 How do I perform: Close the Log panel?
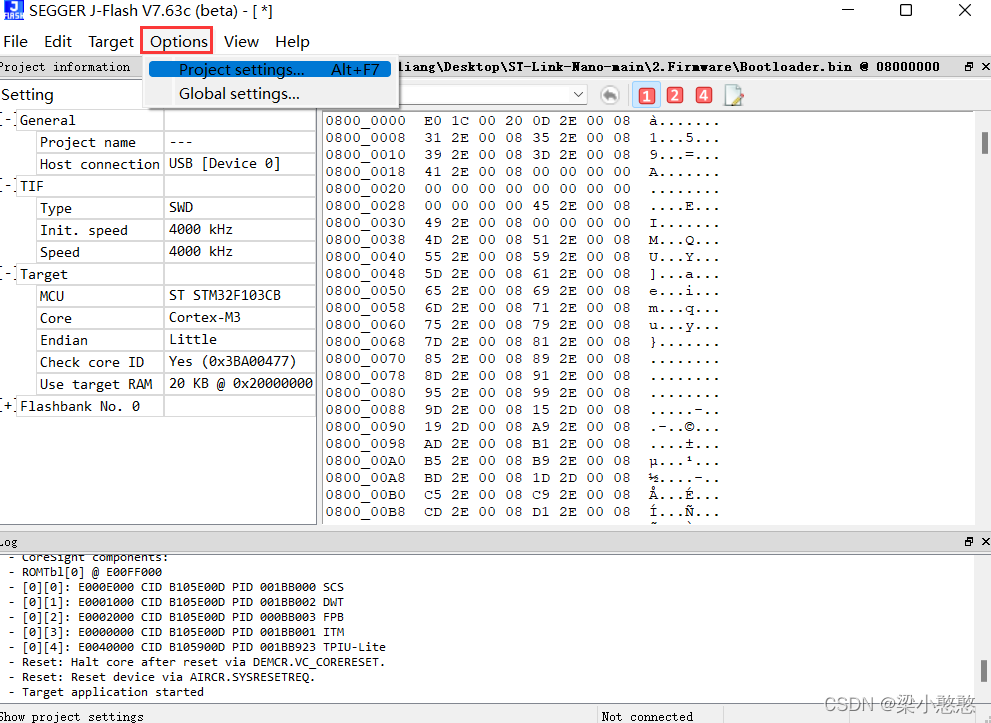click(985, 542)
